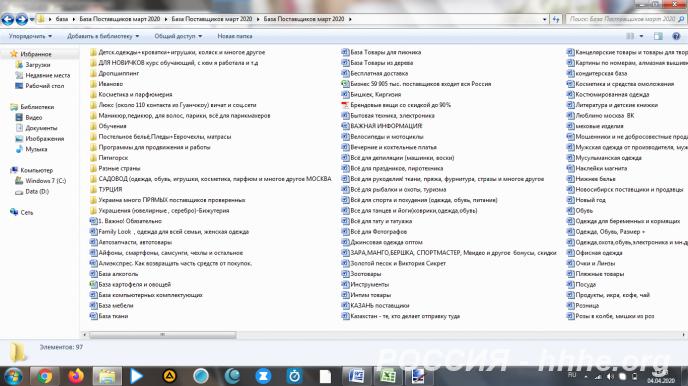Select the База алкоголь document icon
688x386 pixels.
[93, 274]
